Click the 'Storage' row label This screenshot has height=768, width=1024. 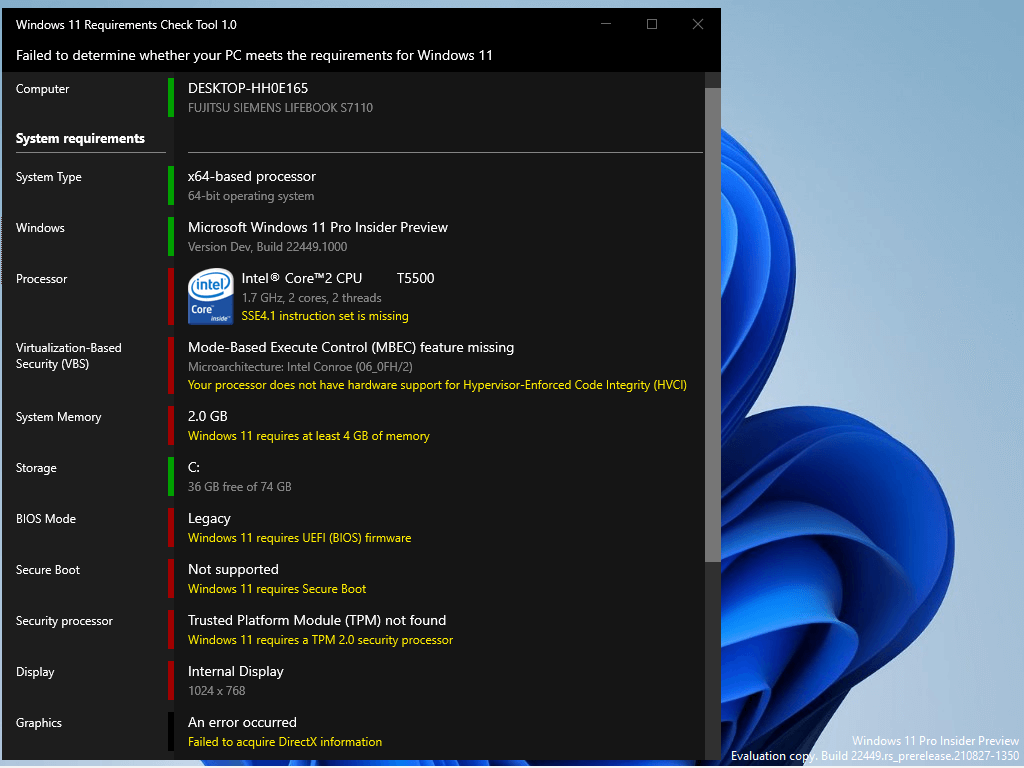point(37,468)
